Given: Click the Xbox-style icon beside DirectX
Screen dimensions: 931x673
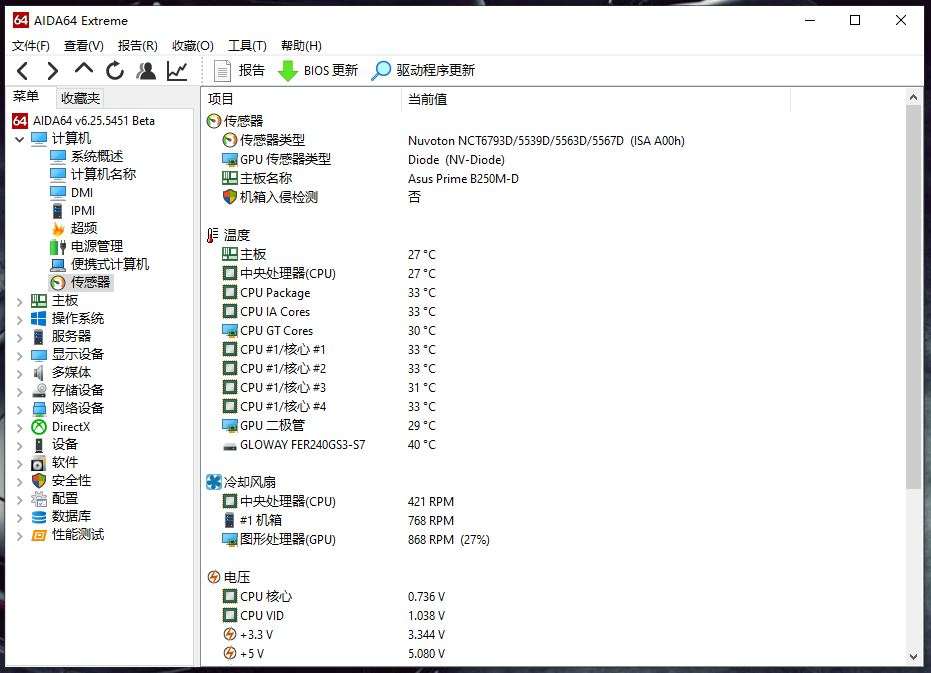Looking at the screenshot, I should click(39, 427).
